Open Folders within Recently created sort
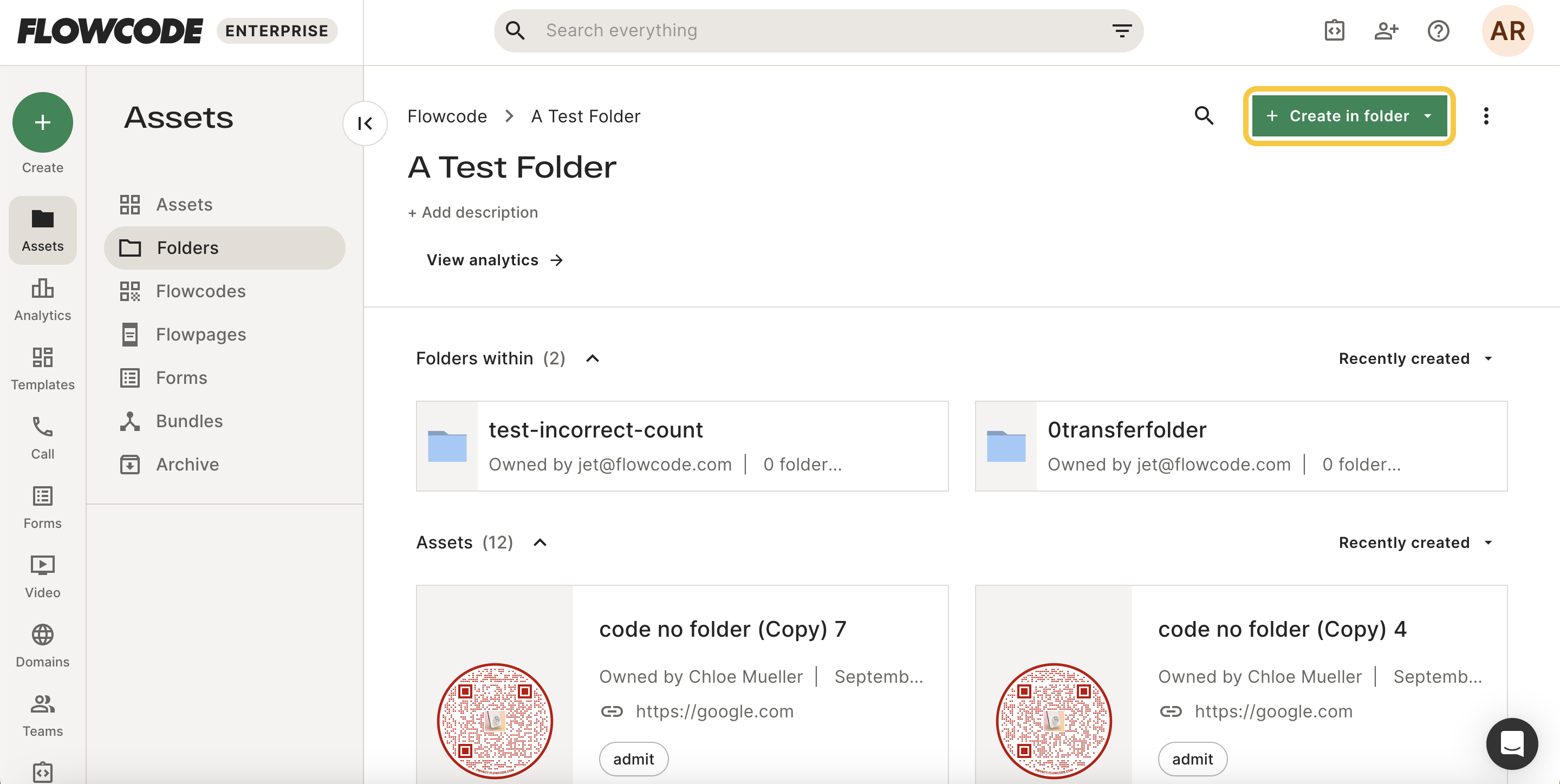This screenshot has height=784, width=1560. [x=1416, y=358]
